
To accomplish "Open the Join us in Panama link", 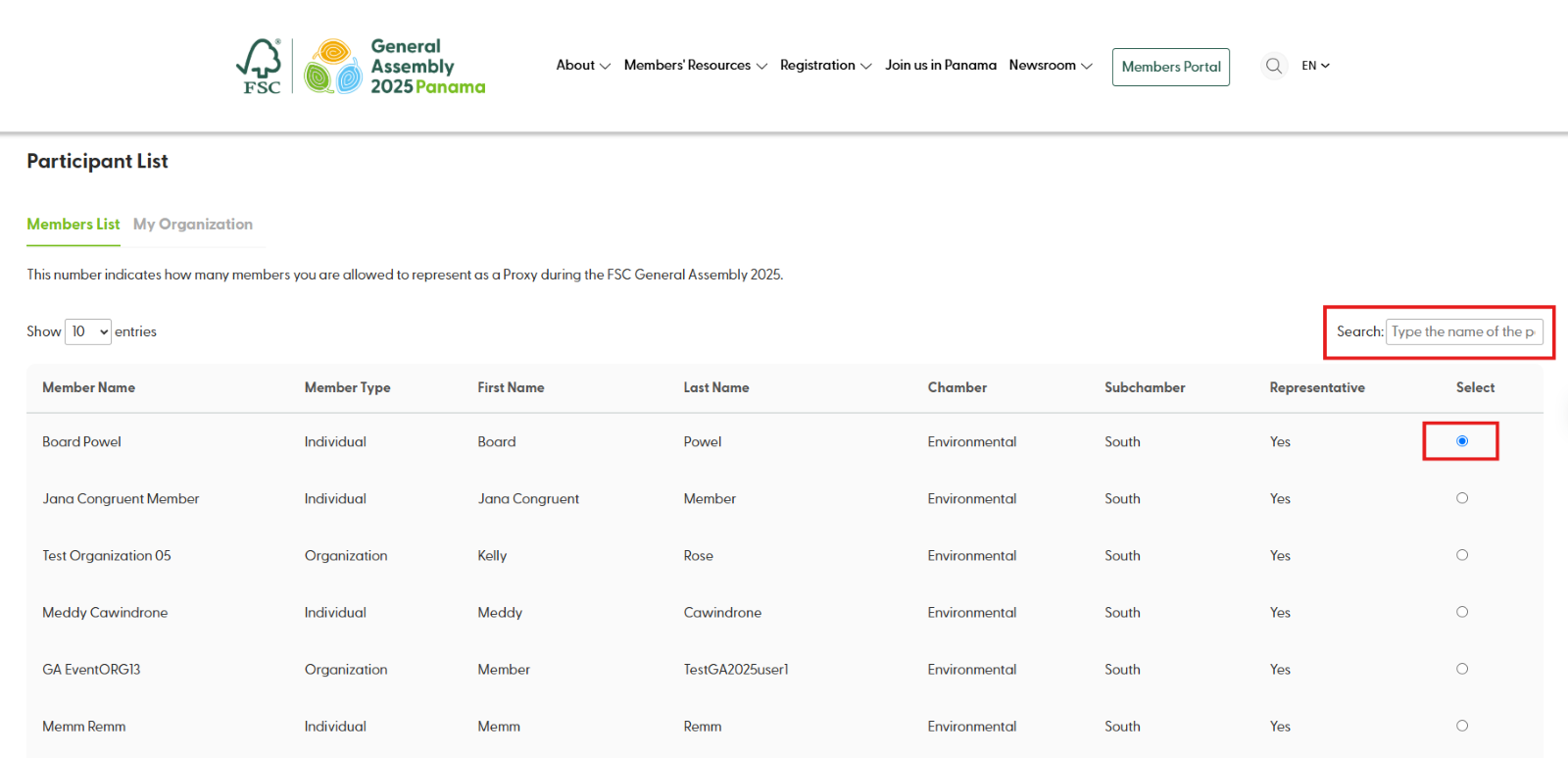I will pyautogui.click(x=941, y=66).
